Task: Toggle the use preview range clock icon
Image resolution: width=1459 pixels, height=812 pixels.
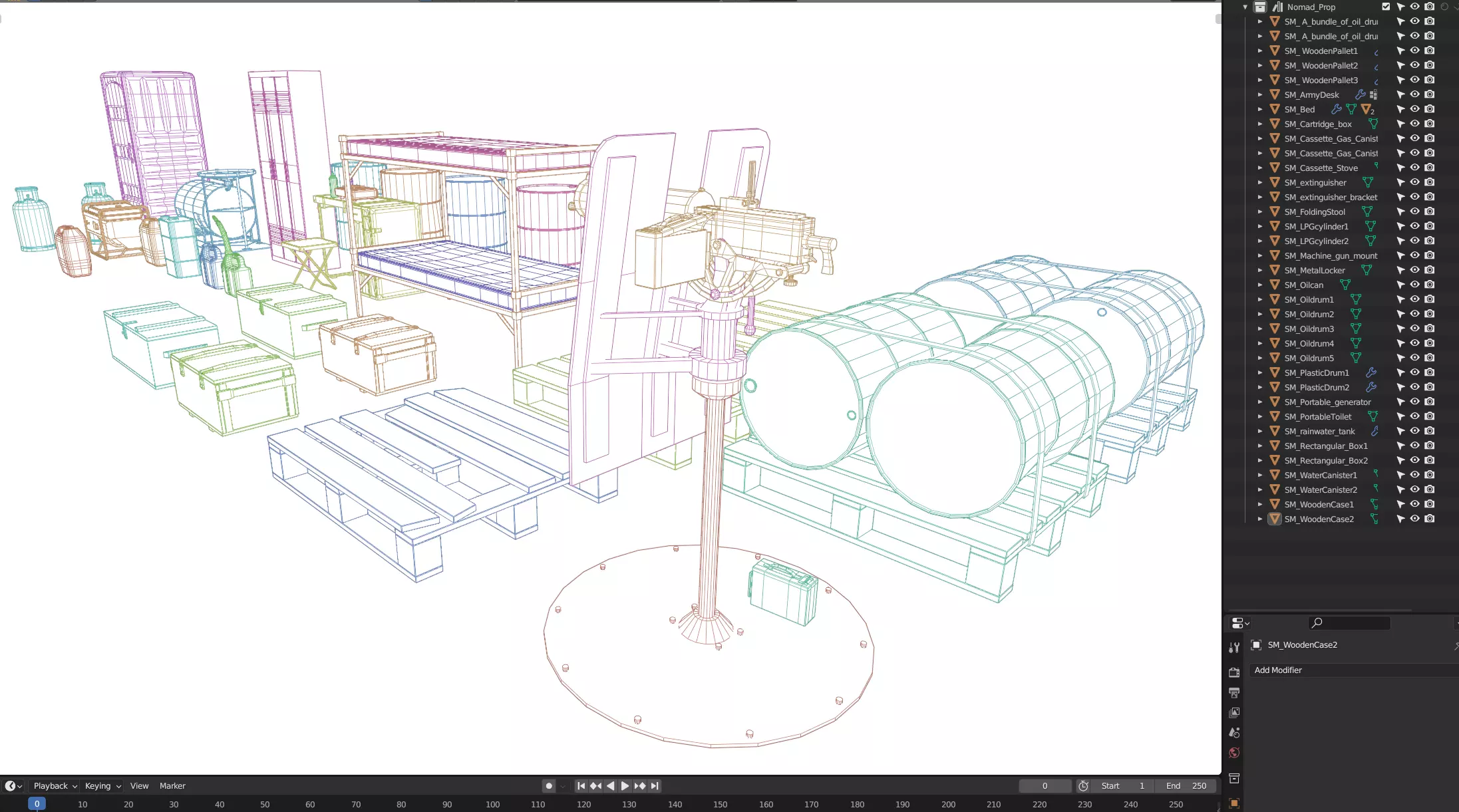Action: click(x=1083, y=786)
